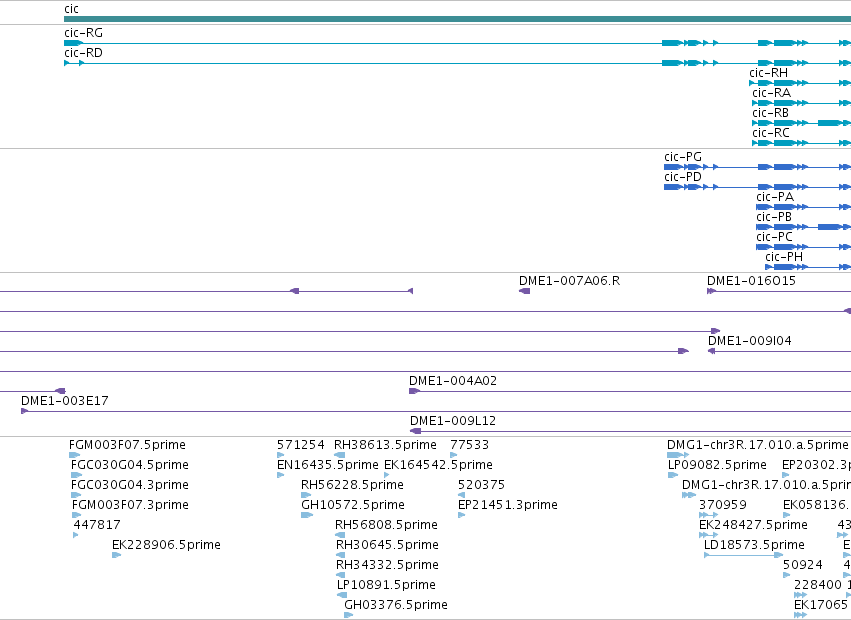Image resolution: width=851 pixels, height=620 pixels.
Task: Select the RH30645.5prime EST label
Action: [x=388, y=545]
